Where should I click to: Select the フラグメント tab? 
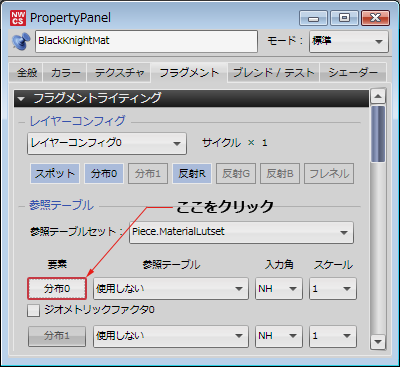pyautogui.click(x=189, y=72)
